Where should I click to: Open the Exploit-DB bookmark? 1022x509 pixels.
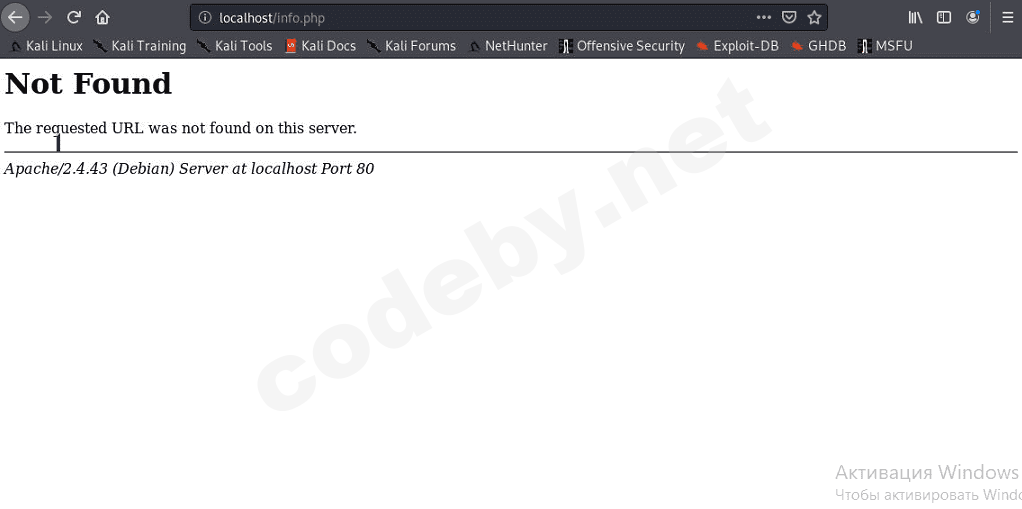point(737,46)
